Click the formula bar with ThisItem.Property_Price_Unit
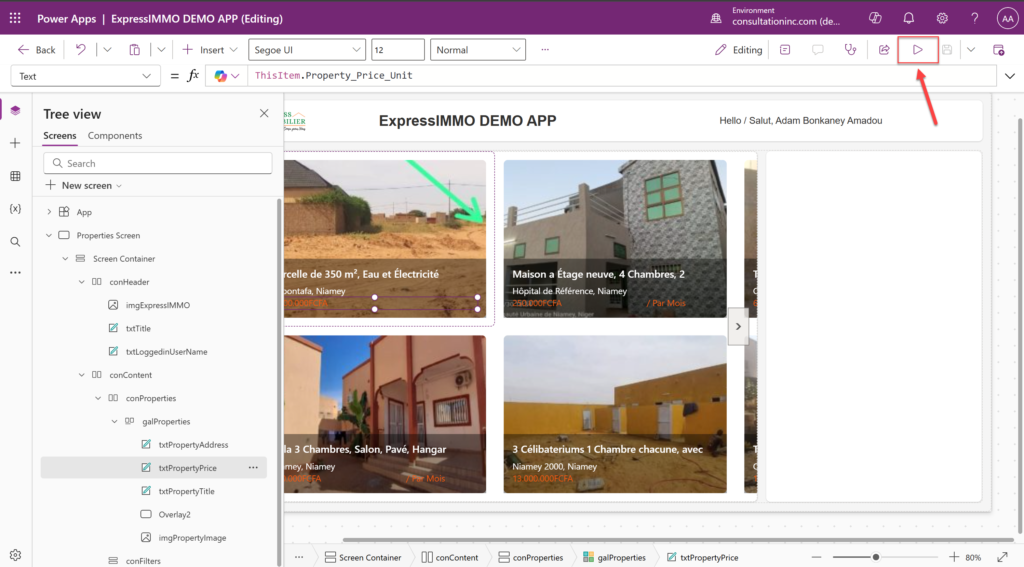Screen dimensions: 1024x567 [x=620, y=76]
